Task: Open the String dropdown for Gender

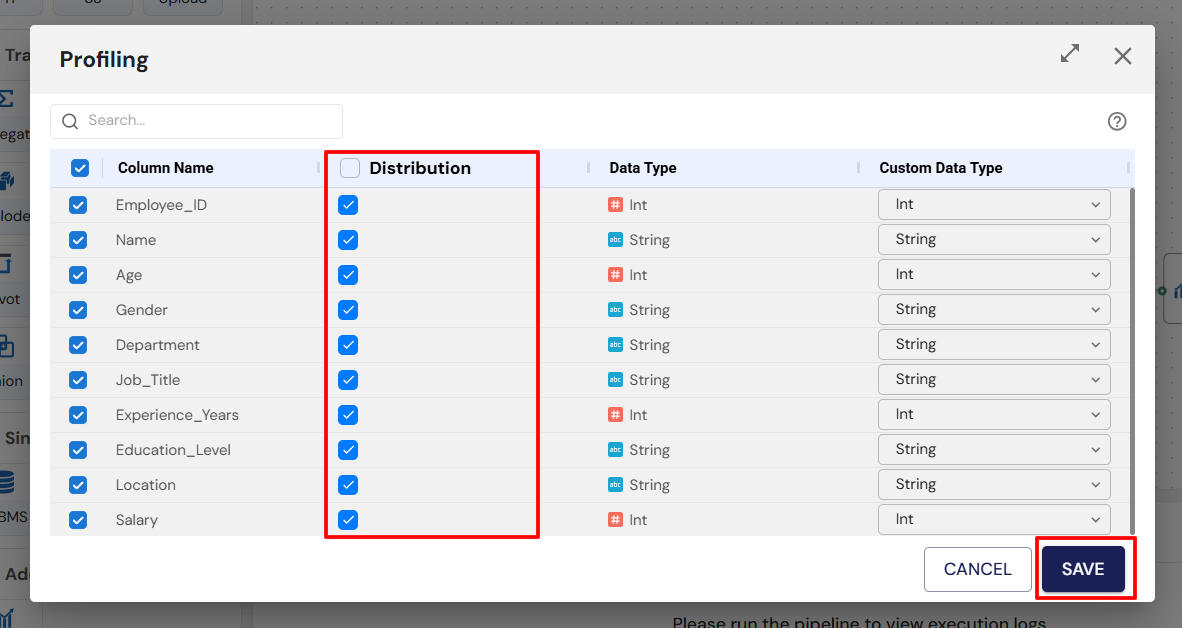Action: pyautogui.click(x=994, y=309)
